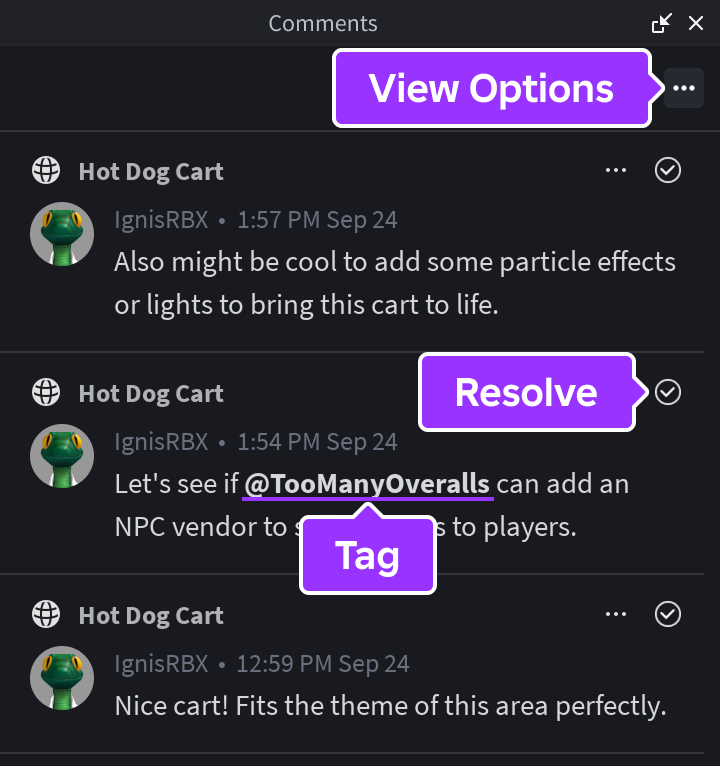Viewport: 720px width, 766px height.
Task: Click globe icon on the particle effects comment
Action: pyautogui.click(x=45, y=171)
